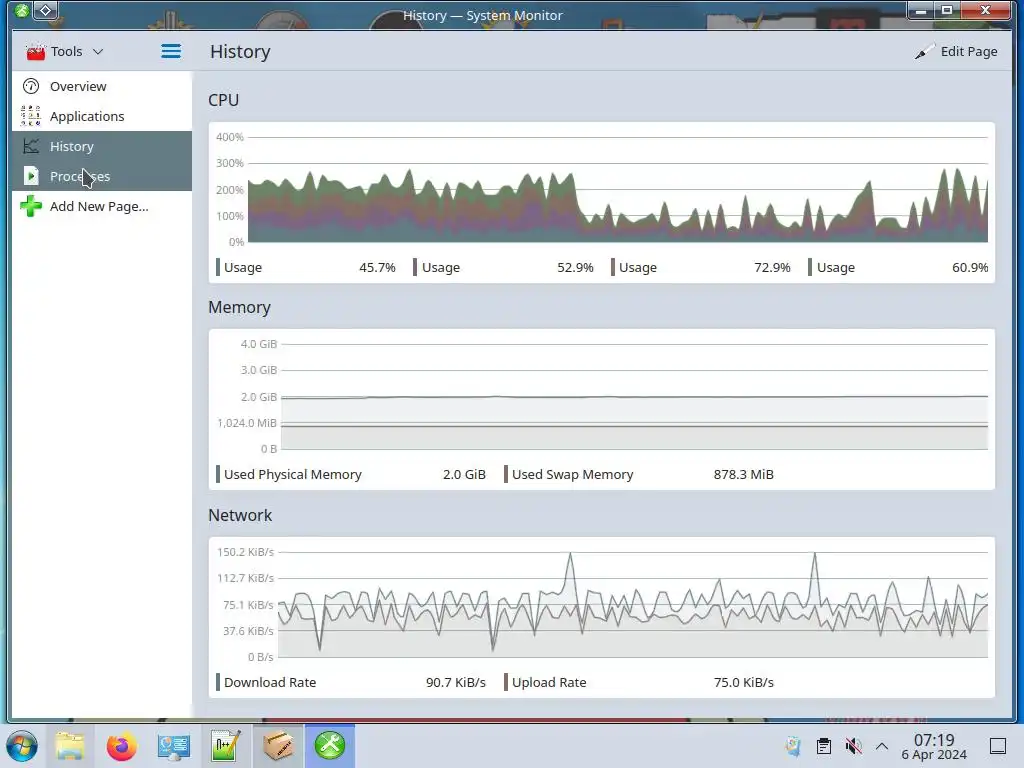Open the start menu button
1024x768 pixels.
pos(22,746)
